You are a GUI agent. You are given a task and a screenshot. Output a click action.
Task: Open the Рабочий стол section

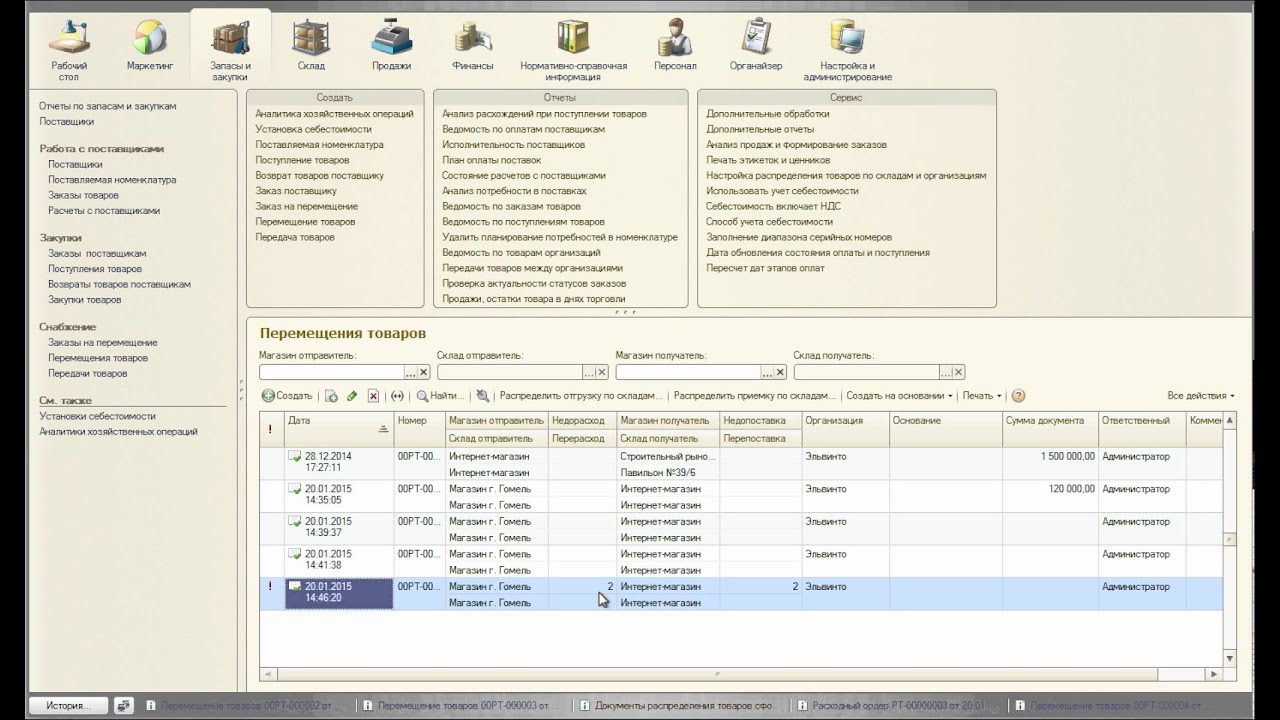coord(69,48)
